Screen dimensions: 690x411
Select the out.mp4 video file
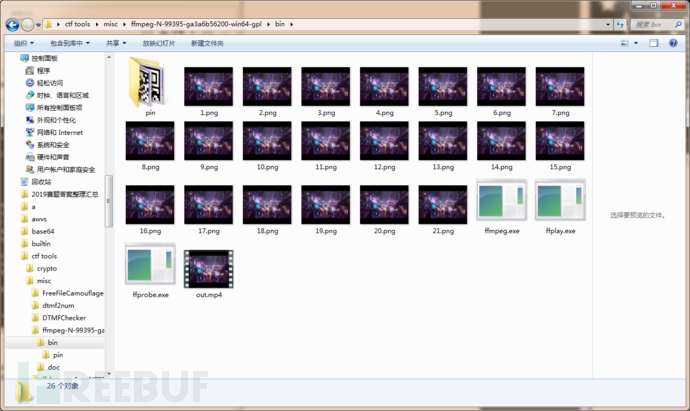(x=209, y=269)
